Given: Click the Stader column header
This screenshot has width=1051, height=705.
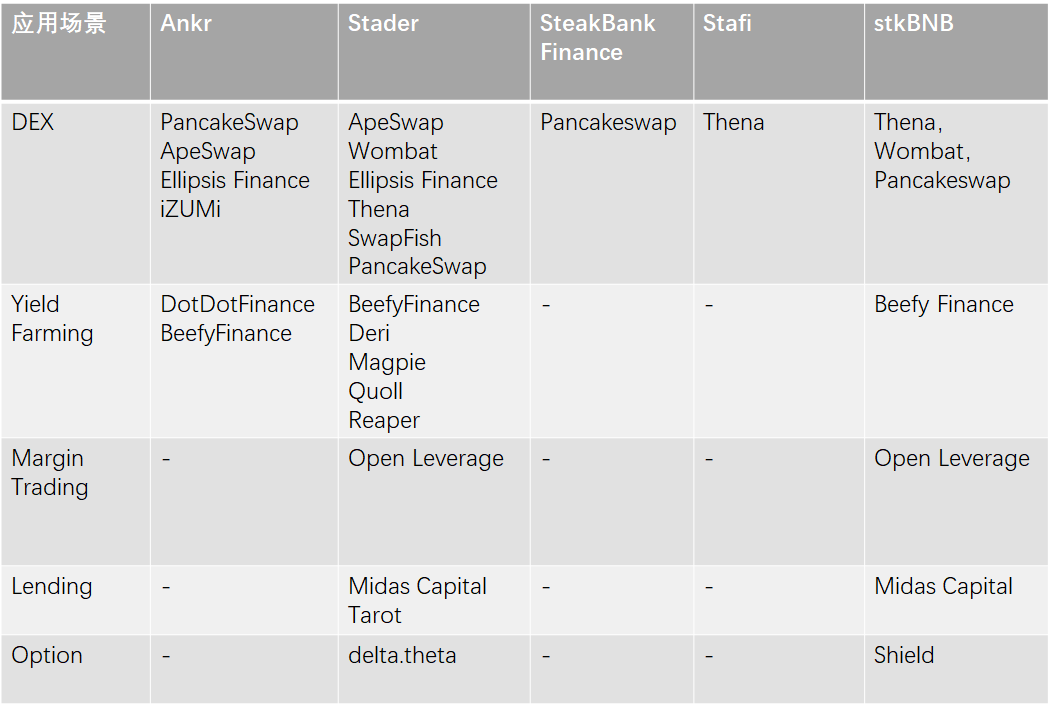Looking at the screenshot, I should [383, 23].
